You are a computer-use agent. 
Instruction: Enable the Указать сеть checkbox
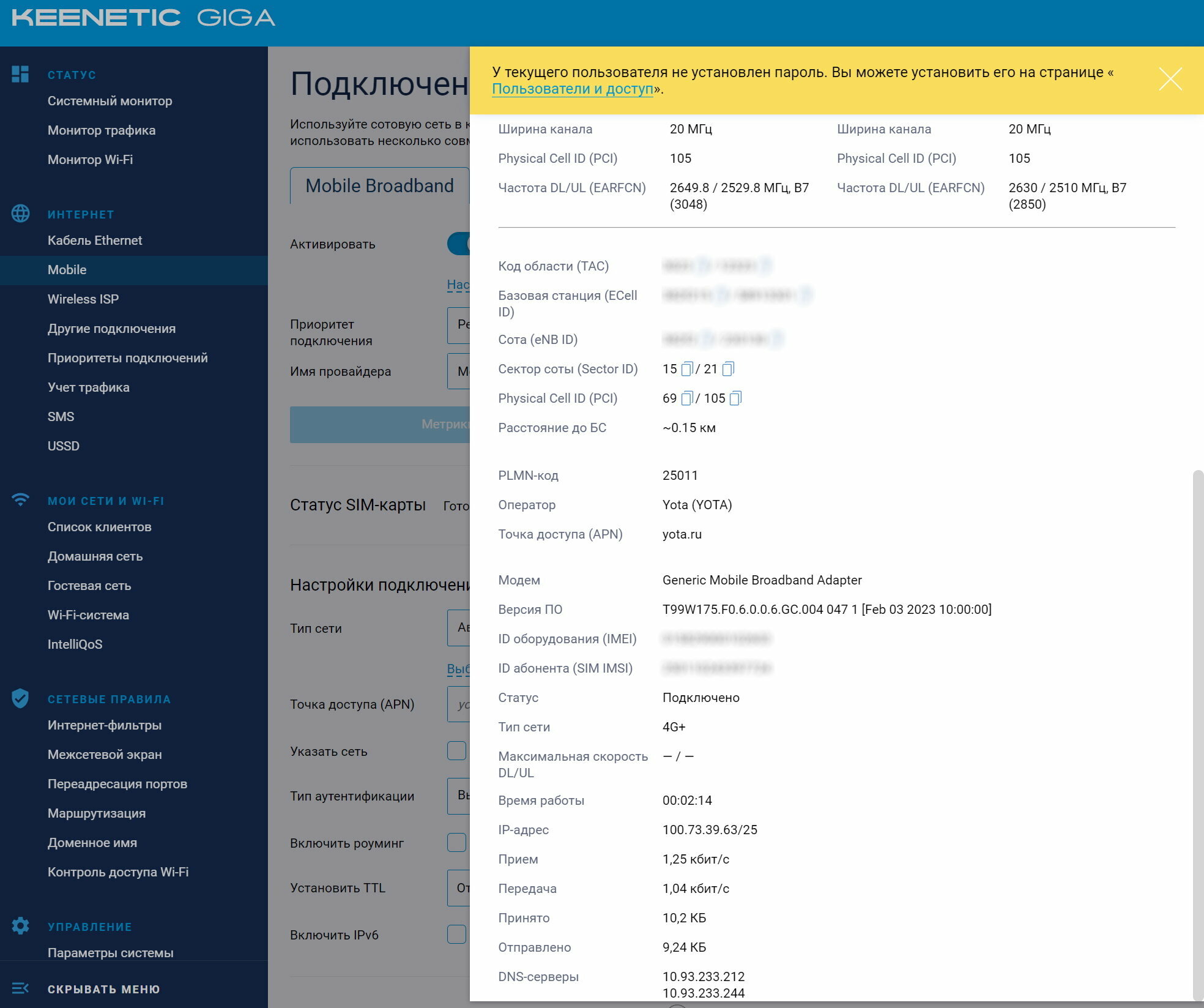456,751
